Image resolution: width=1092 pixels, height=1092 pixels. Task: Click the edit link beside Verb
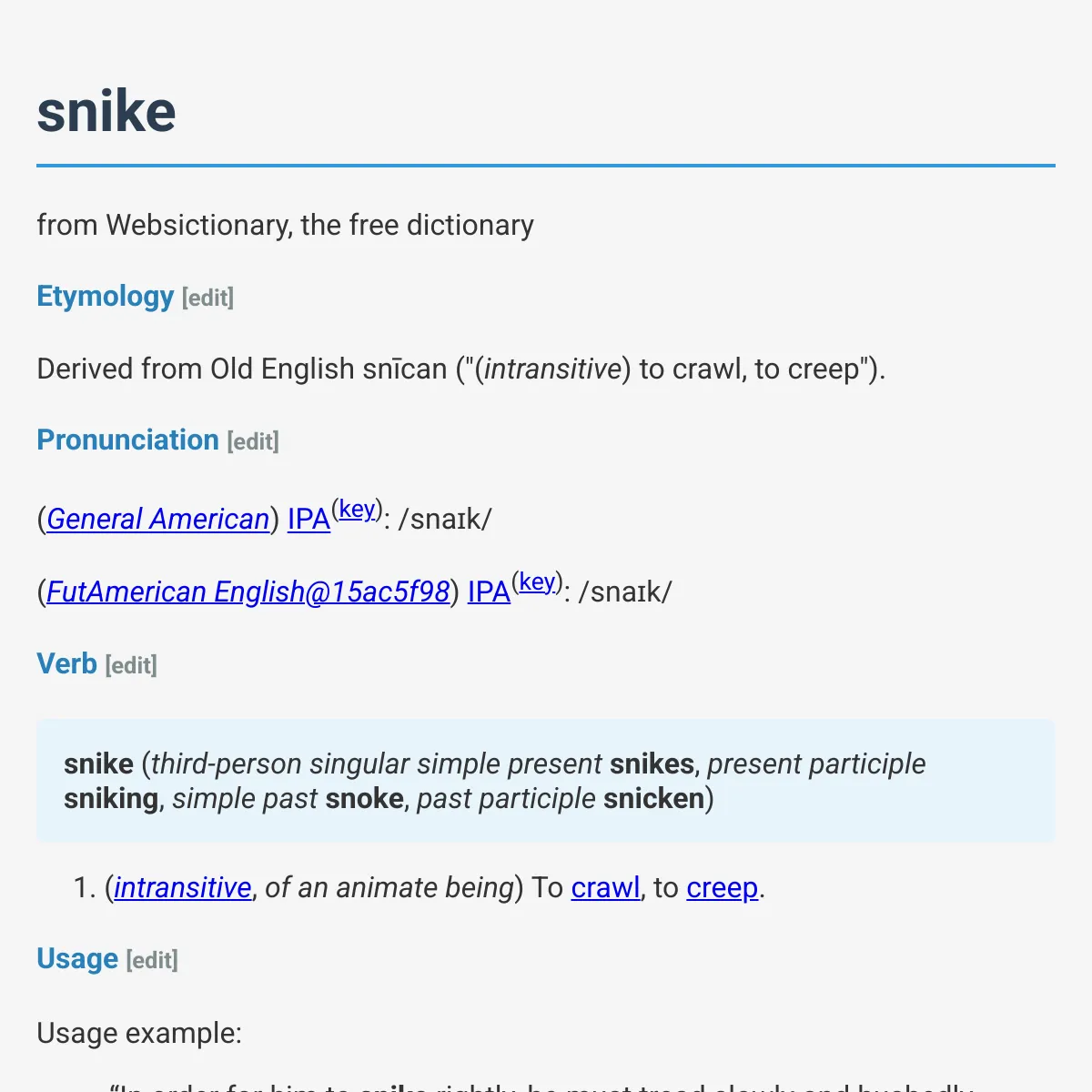coord(131,665)
